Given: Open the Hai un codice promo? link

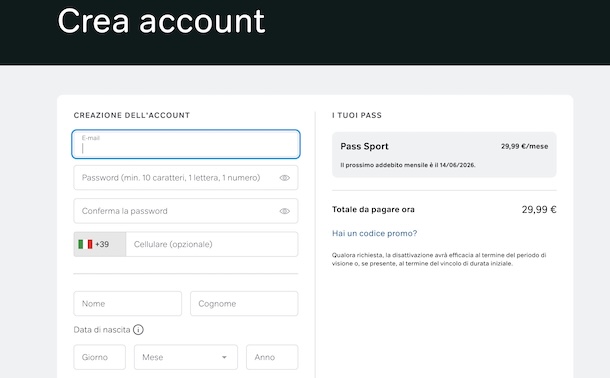Looking at the screenshot, I should tap(374, 233).
